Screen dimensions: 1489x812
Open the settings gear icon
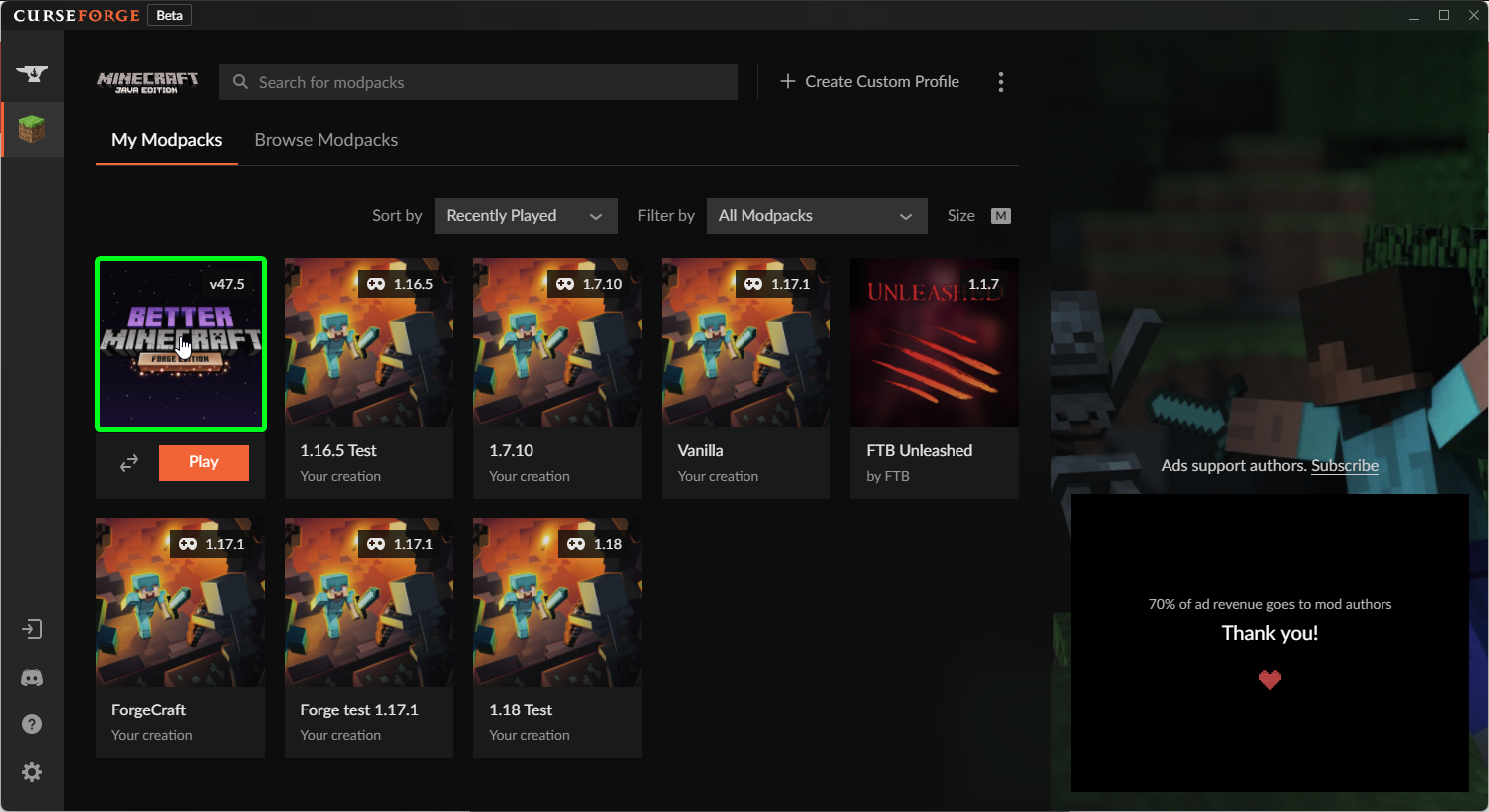32,772
